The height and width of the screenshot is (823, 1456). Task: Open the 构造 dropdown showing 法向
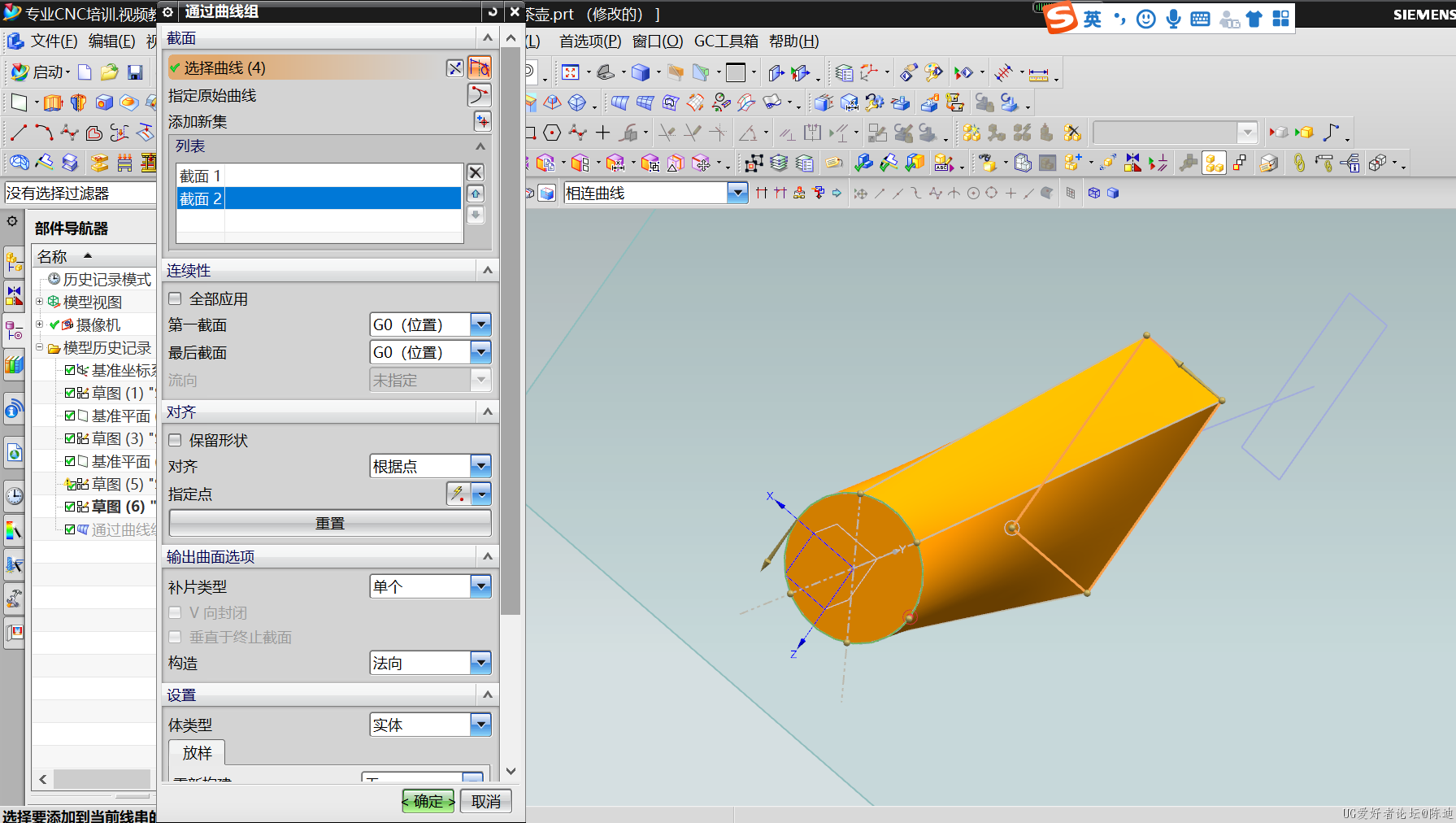point(481,663)
